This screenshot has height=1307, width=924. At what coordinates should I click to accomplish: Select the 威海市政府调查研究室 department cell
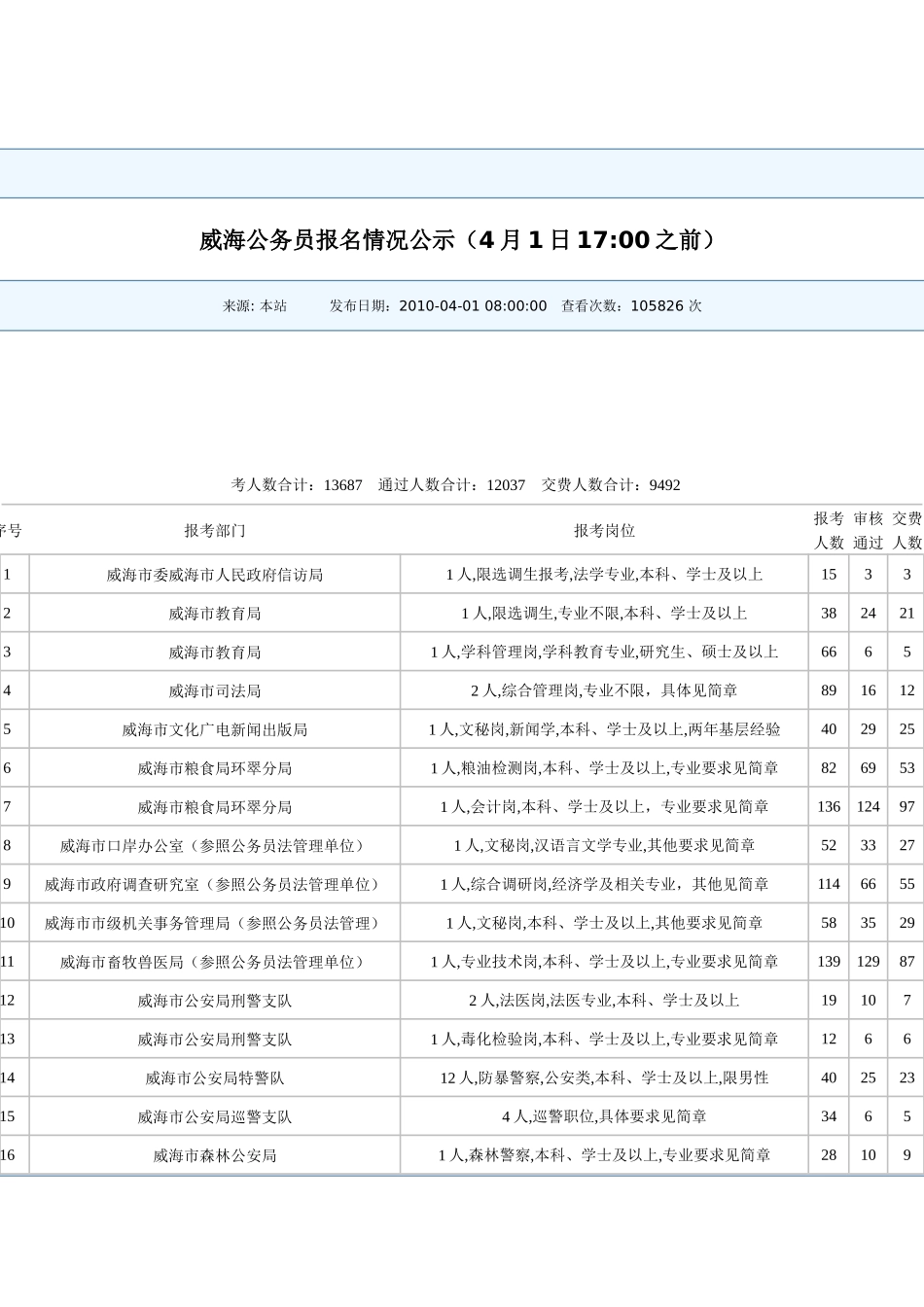(215, 884)
